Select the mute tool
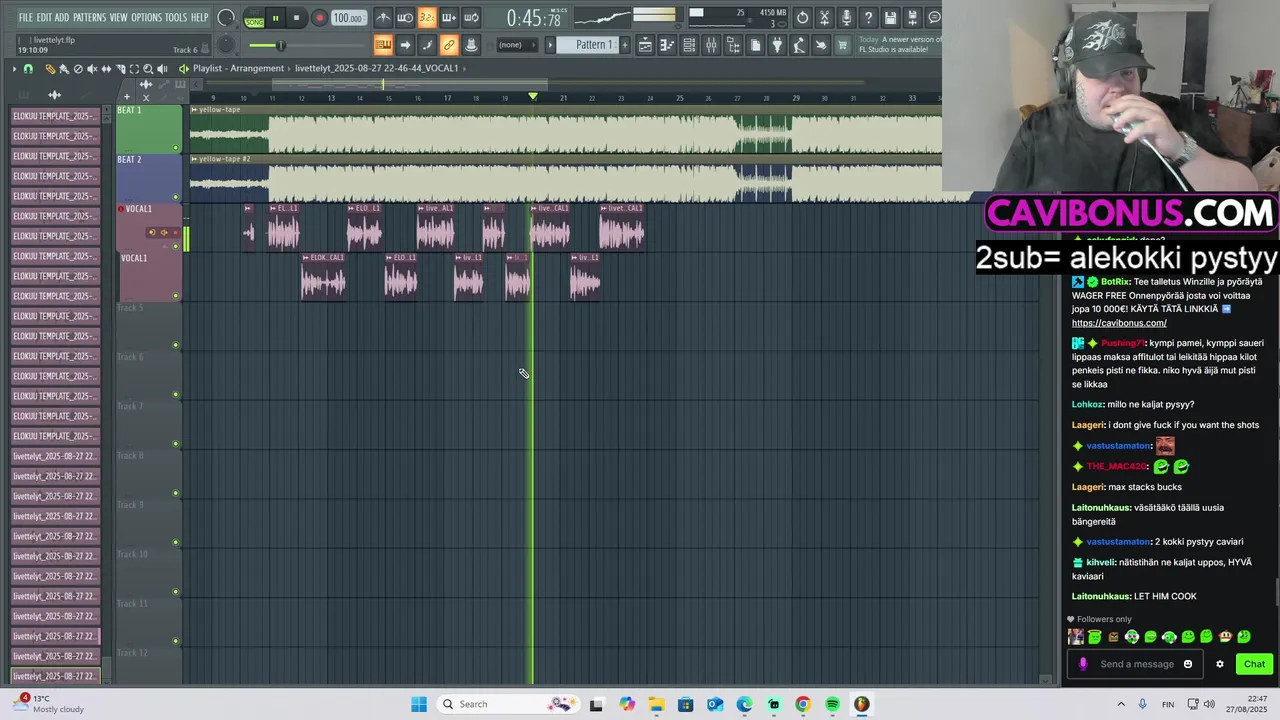Viewport: 1280px width, 720px height. click(92, 68)
